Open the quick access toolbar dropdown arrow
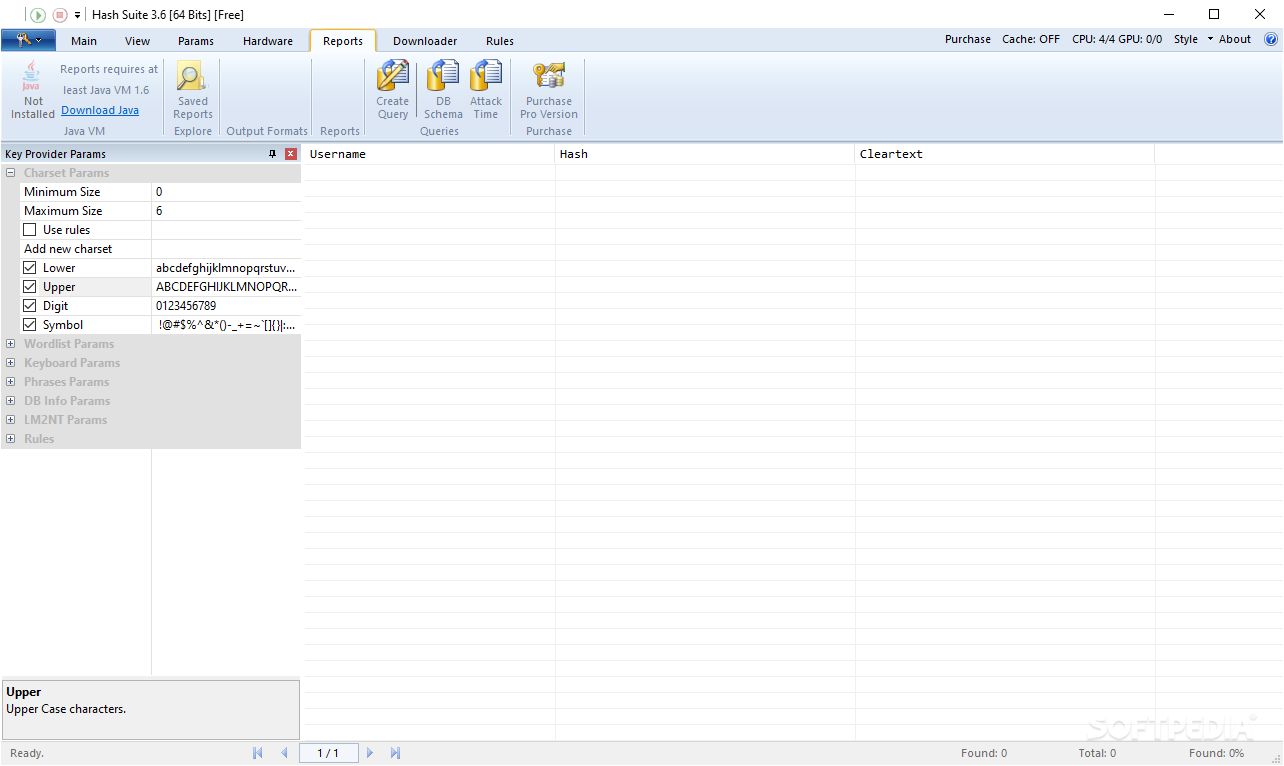This screenshot has width=1284, height=766. click(77, 15)
